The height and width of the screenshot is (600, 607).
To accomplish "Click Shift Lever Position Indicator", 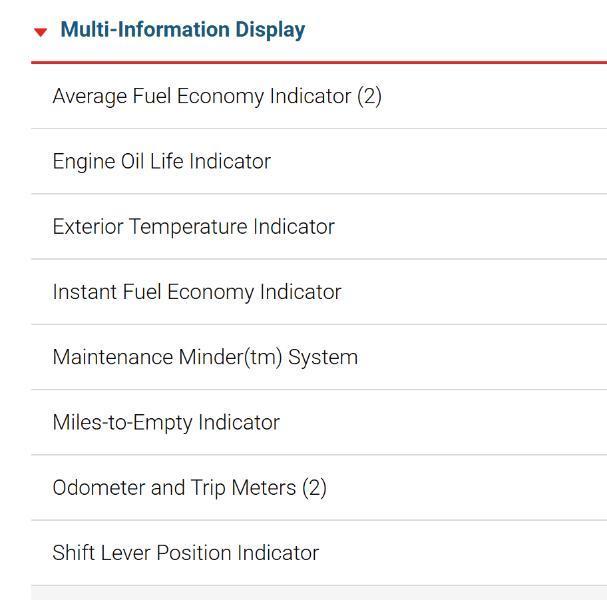I will point(185,553).
